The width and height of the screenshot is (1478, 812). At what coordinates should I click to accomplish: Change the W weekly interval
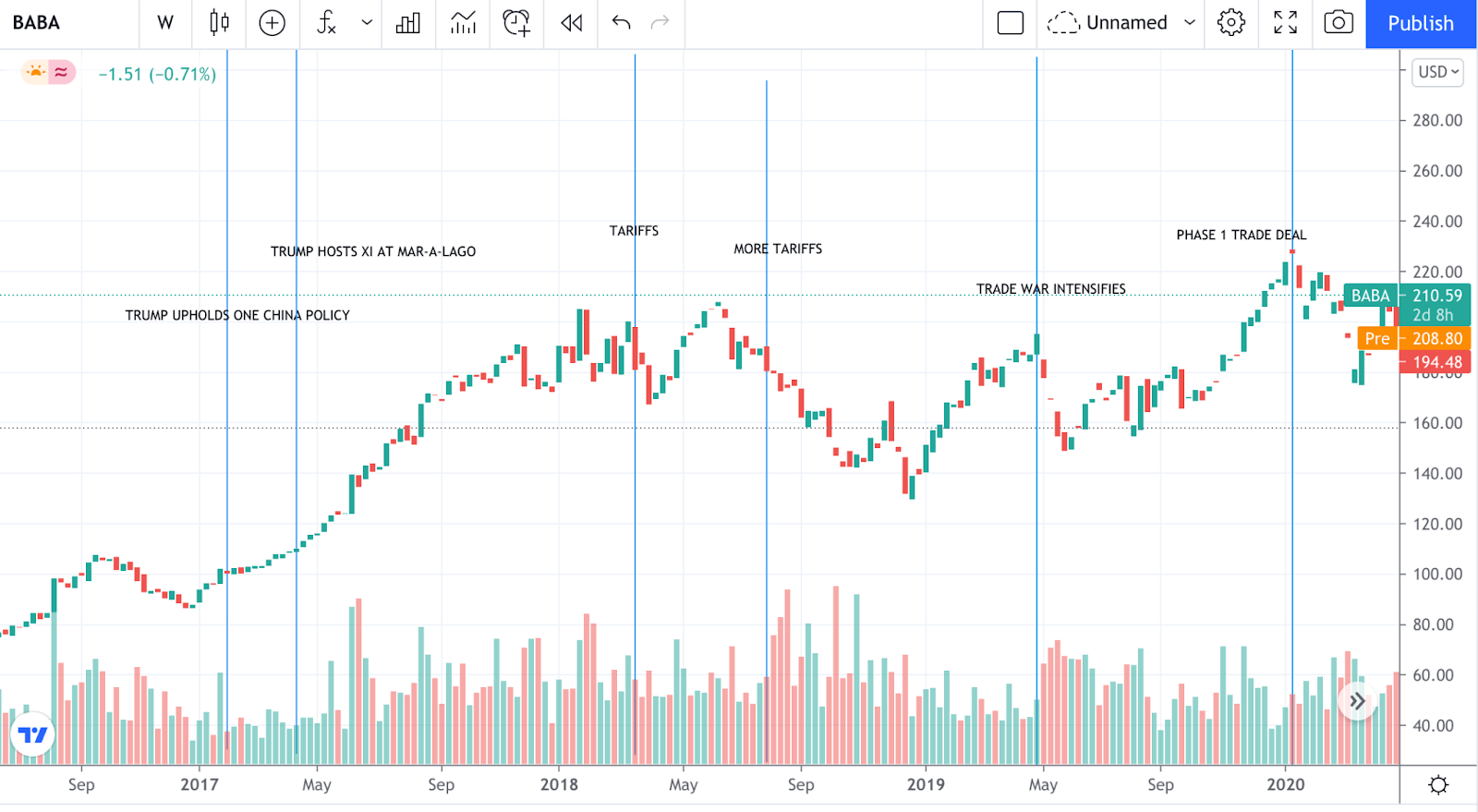pyautogui.click(x=165, y=23)
